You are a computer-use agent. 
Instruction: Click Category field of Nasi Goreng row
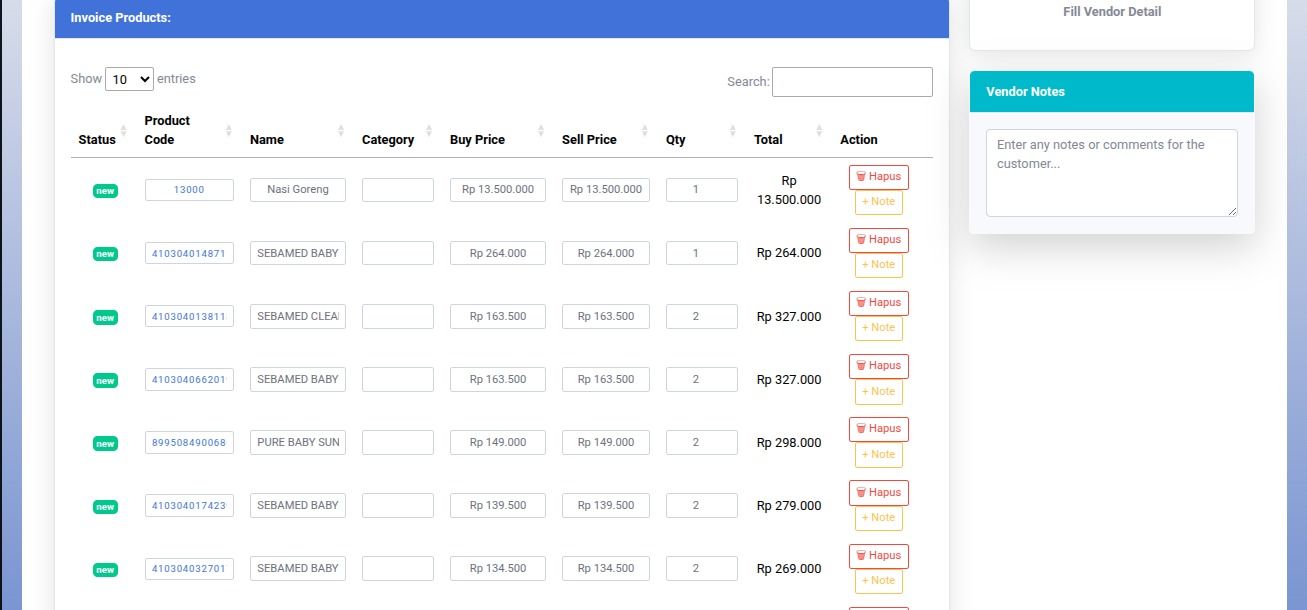(397, 190)
